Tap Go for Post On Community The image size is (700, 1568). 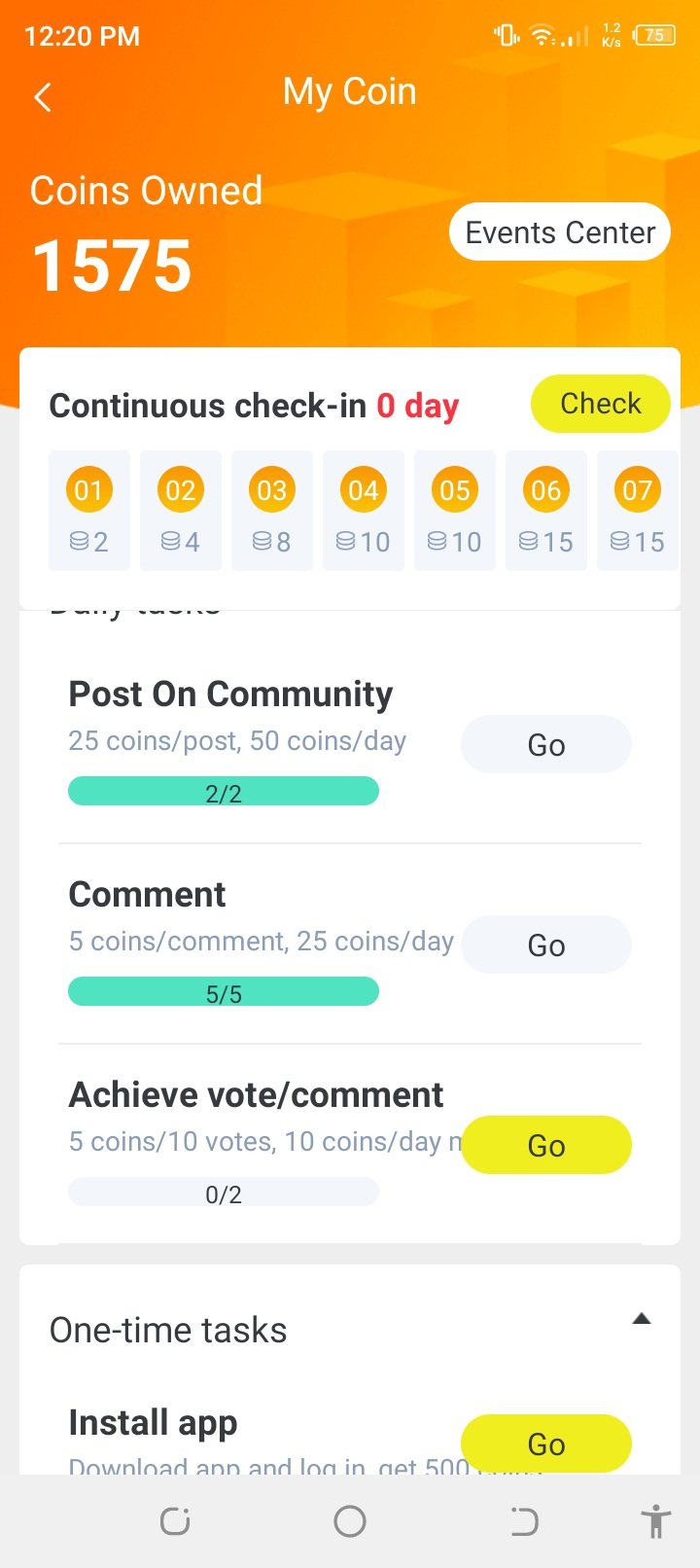pos(545,745)
